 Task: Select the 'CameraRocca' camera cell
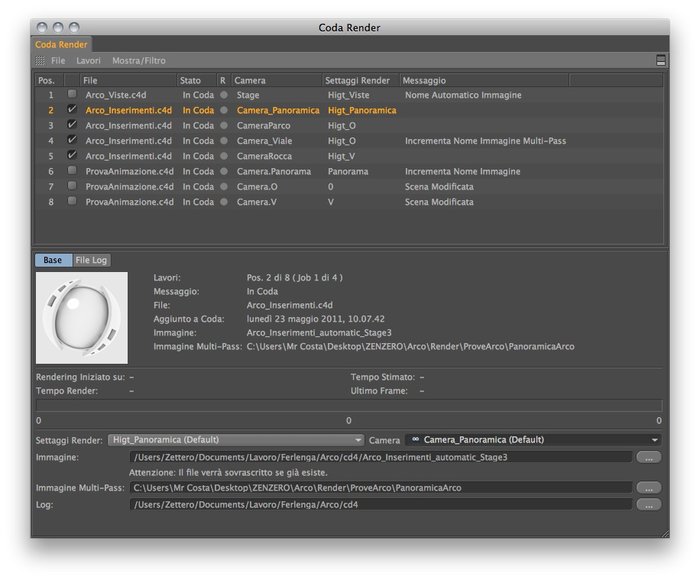coord(264,156)
